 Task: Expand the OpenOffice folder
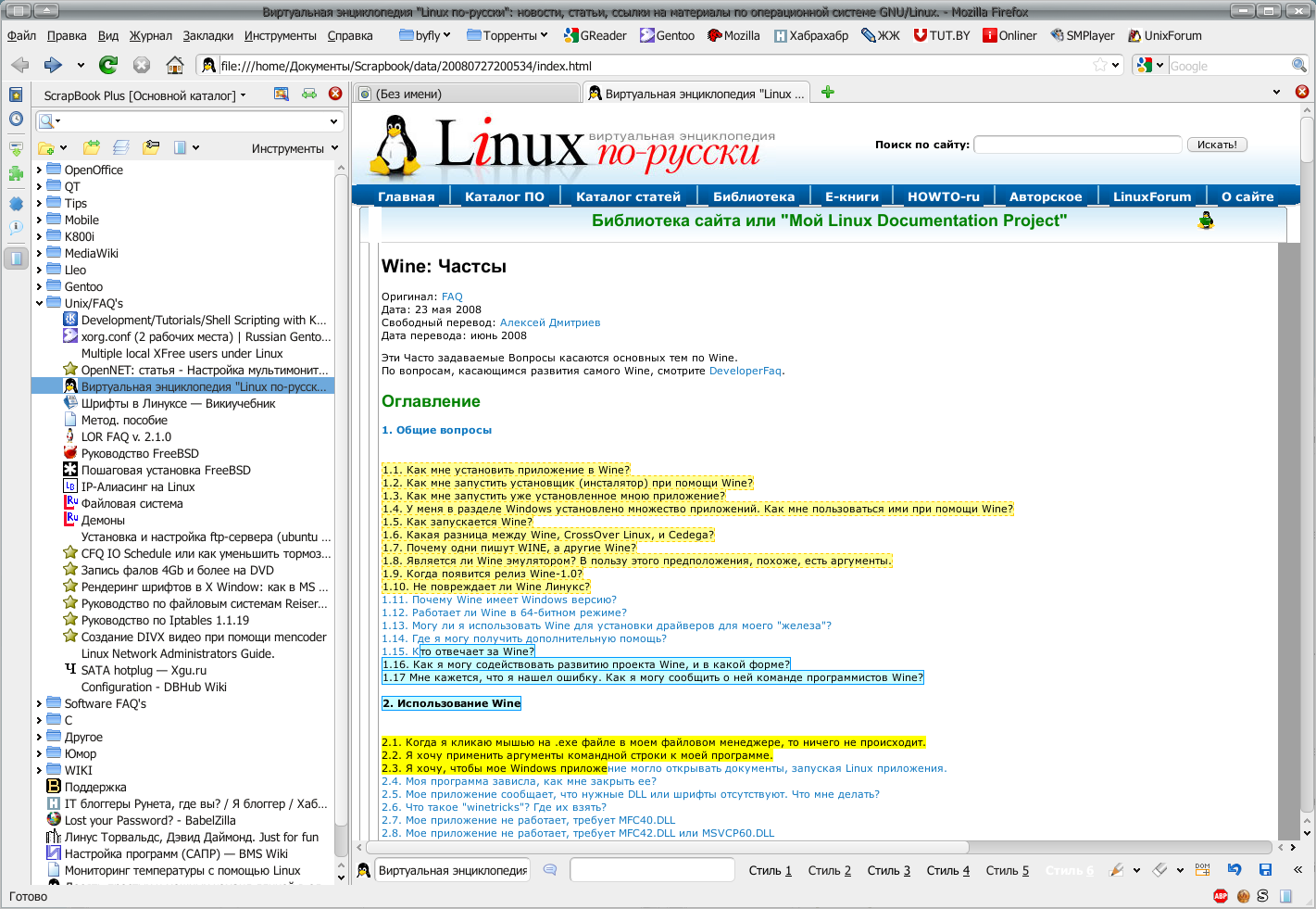(x=39, y=170)
